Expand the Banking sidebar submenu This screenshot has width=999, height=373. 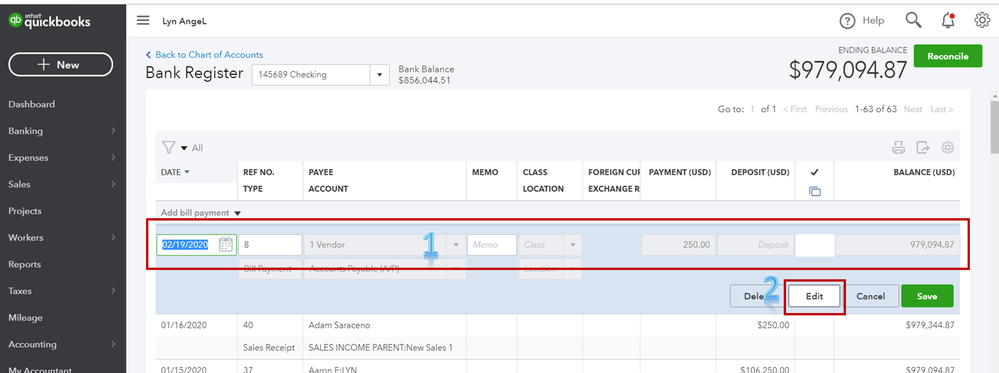113,131
